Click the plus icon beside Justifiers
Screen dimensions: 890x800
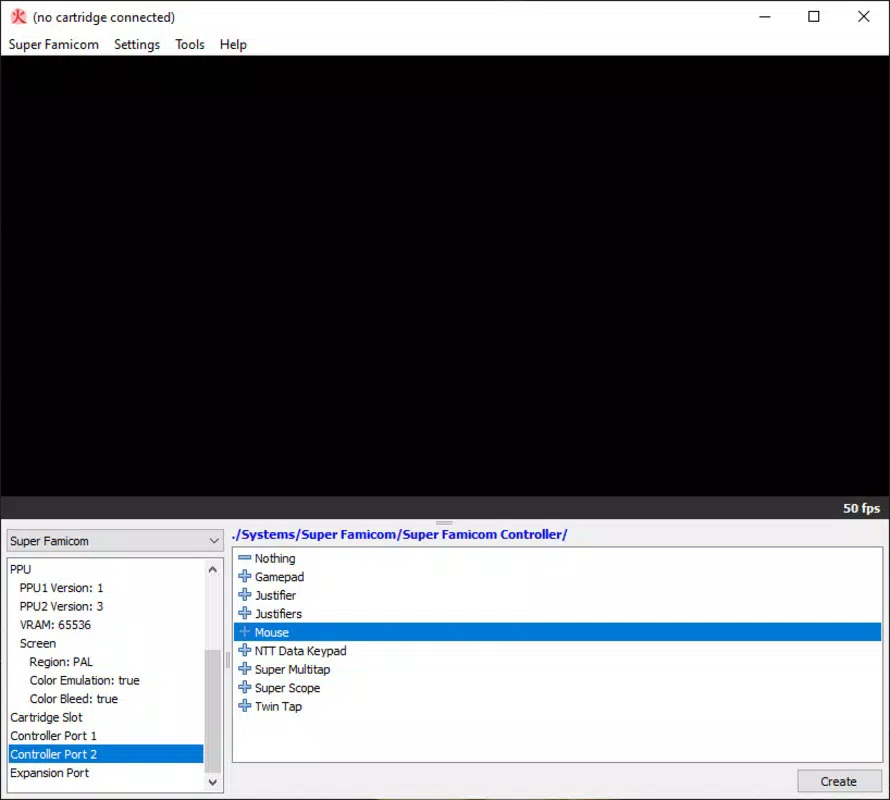click(245, 613)
